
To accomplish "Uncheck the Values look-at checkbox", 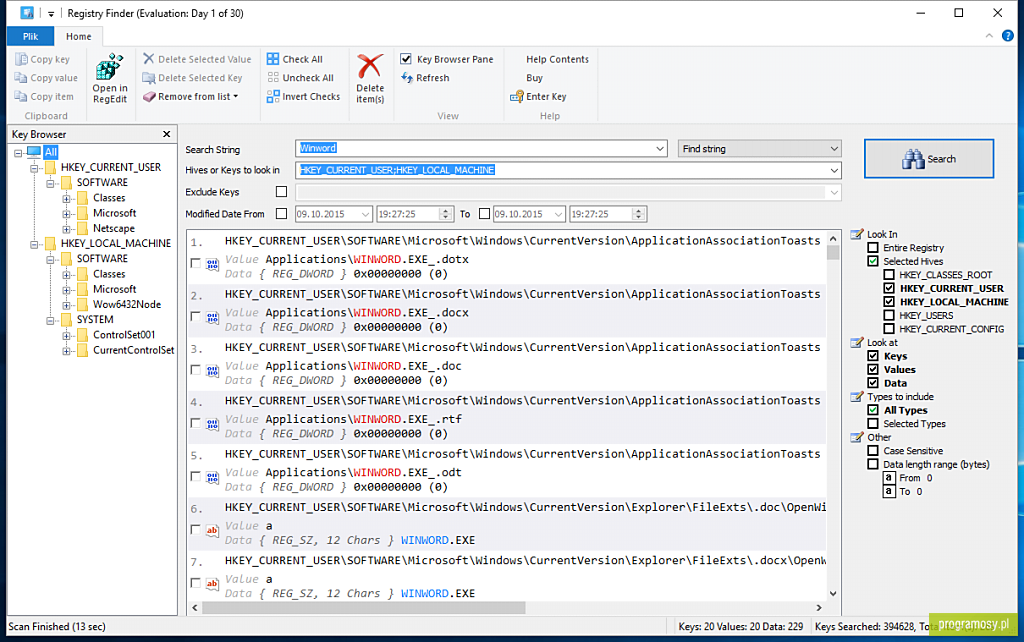I will pos(872,370).
